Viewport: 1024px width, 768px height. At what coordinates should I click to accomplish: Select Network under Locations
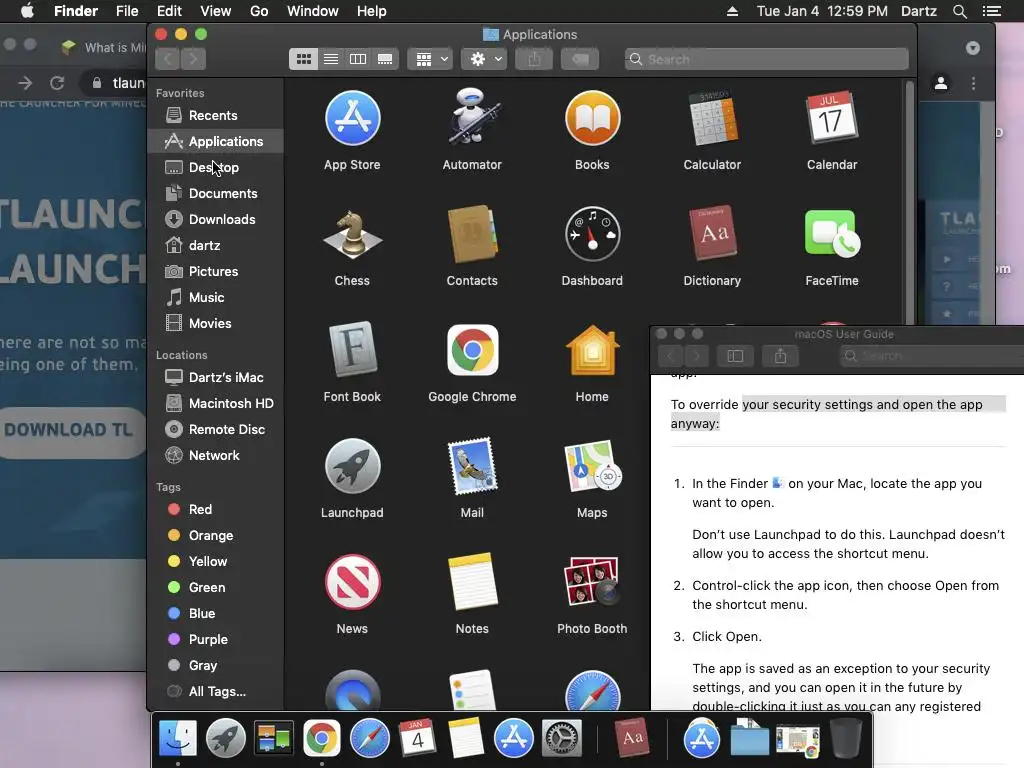215,455
